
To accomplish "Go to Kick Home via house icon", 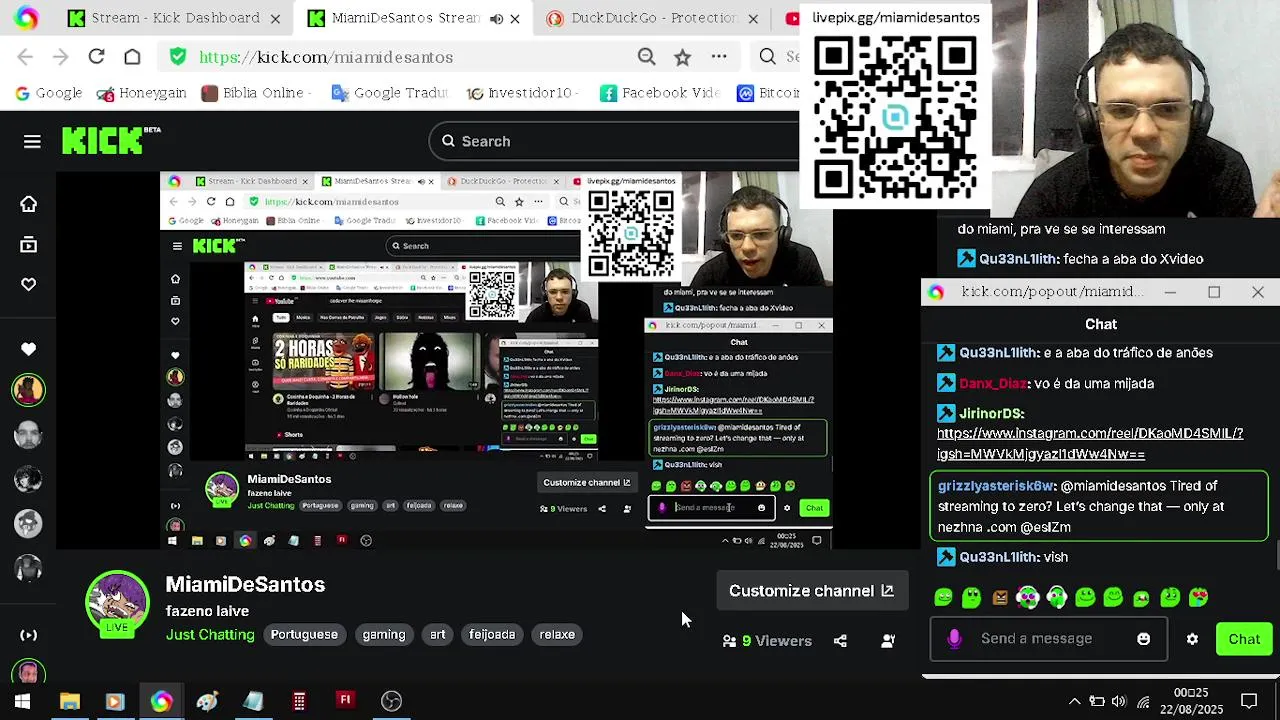I will pyautogui.click(x=28, y=204).
